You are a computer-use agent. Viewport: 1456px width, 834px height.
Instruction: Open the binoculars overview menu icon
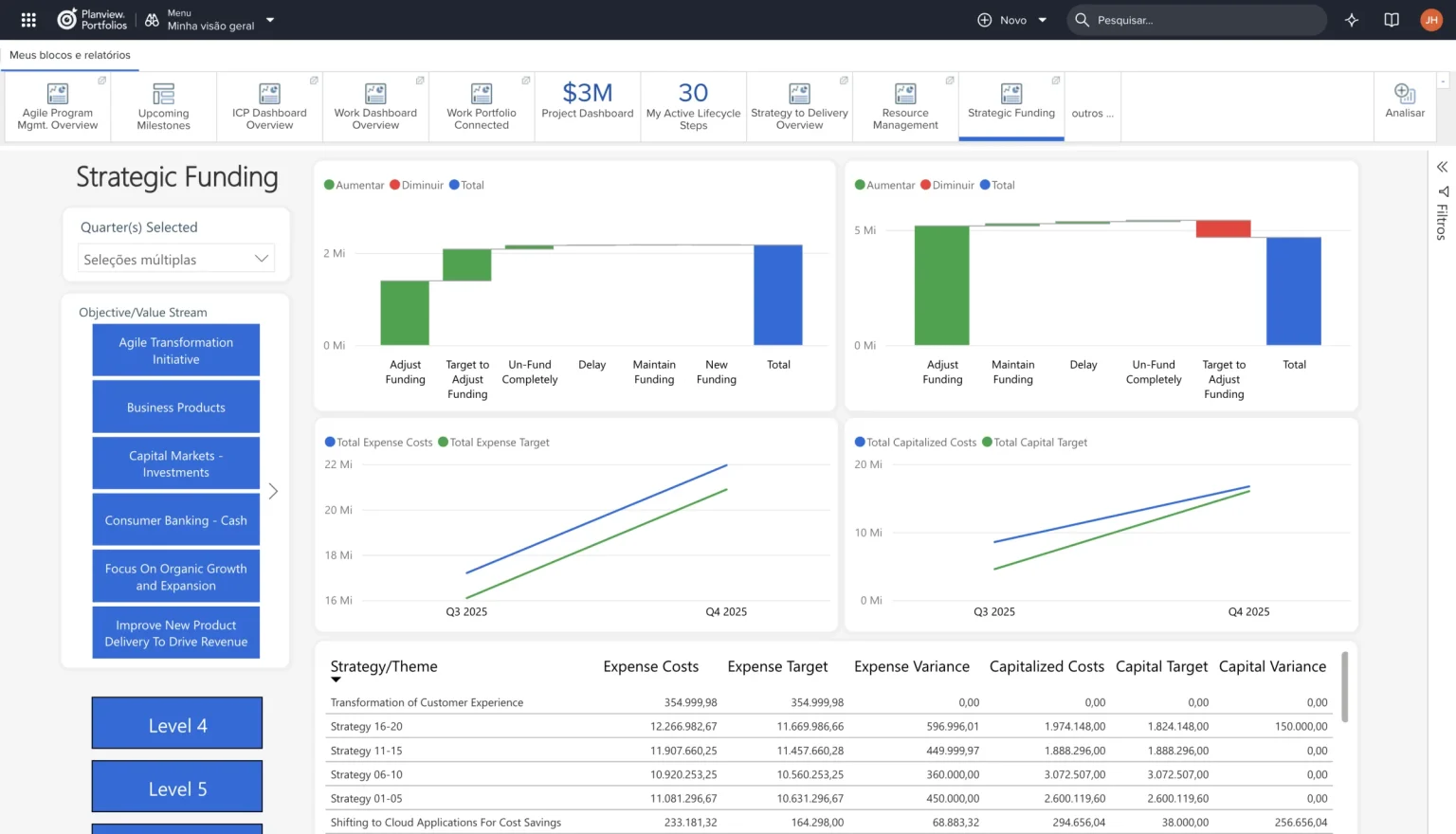click(x=152, y=20)
